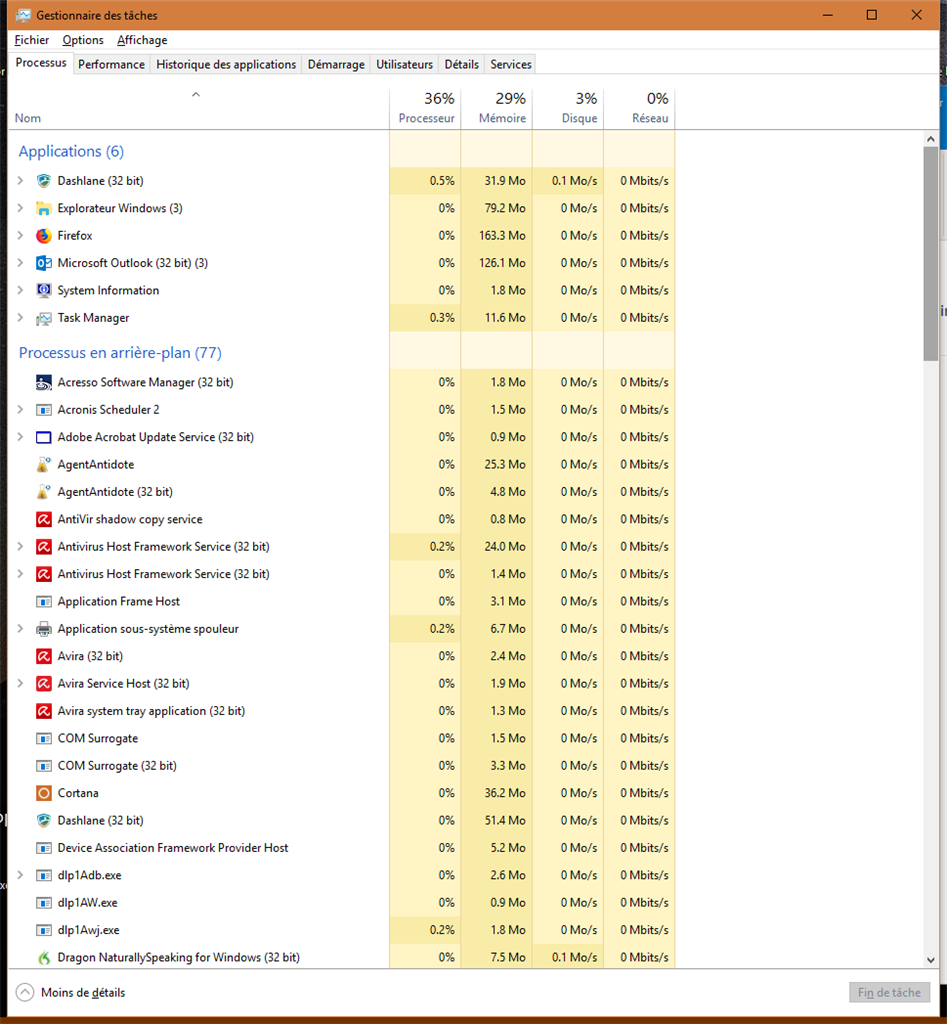Expand the Dashlane (32 bit) application group
The height and width of the screenshot is (1024, 947).
20,181
